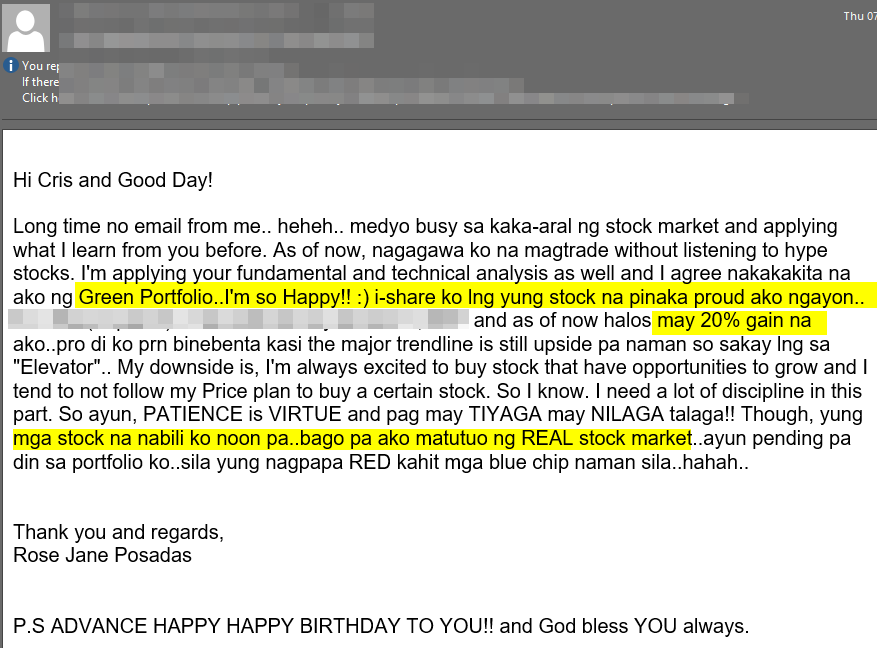Click the sender profile avatar picture
This screenshot has height=648, width=877.
(x=28, y=27)
